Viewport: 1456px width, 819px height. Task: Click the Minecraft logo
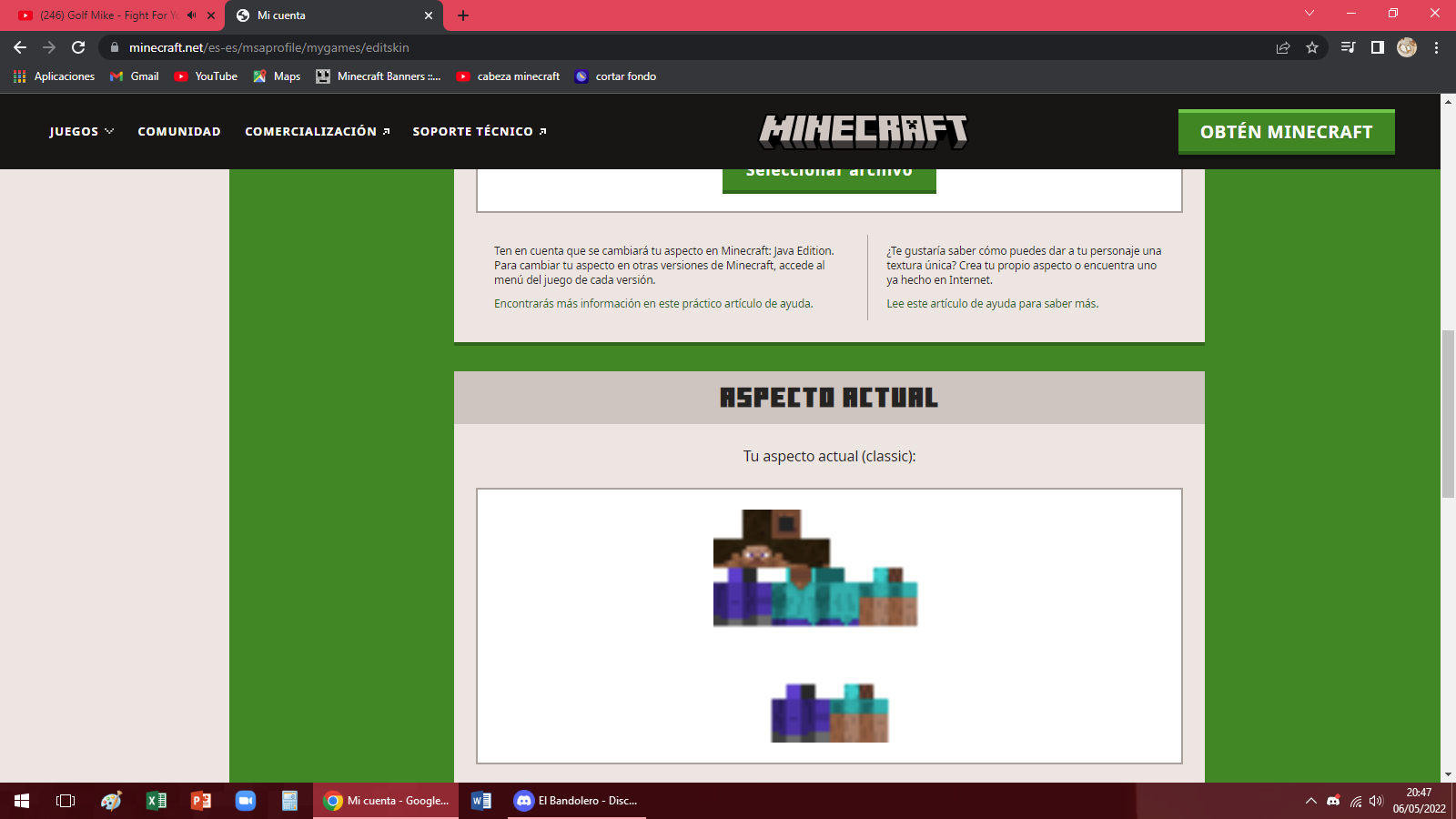[864, 131]
